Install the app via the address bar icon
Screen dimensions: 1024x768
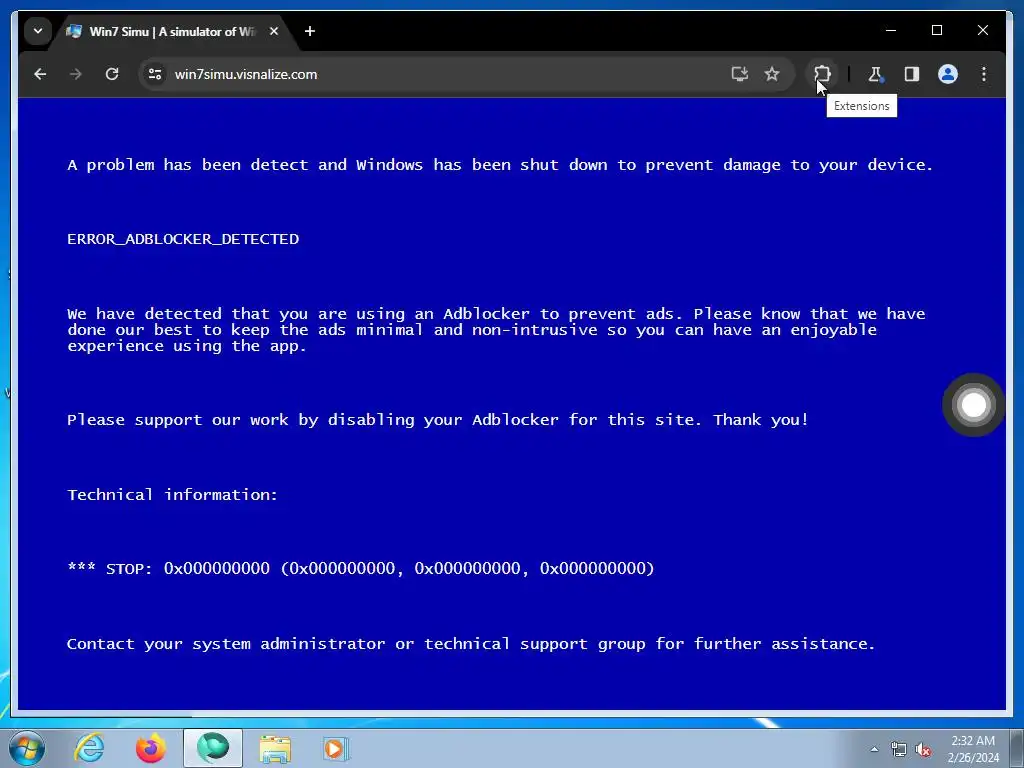tap(739, 74)
